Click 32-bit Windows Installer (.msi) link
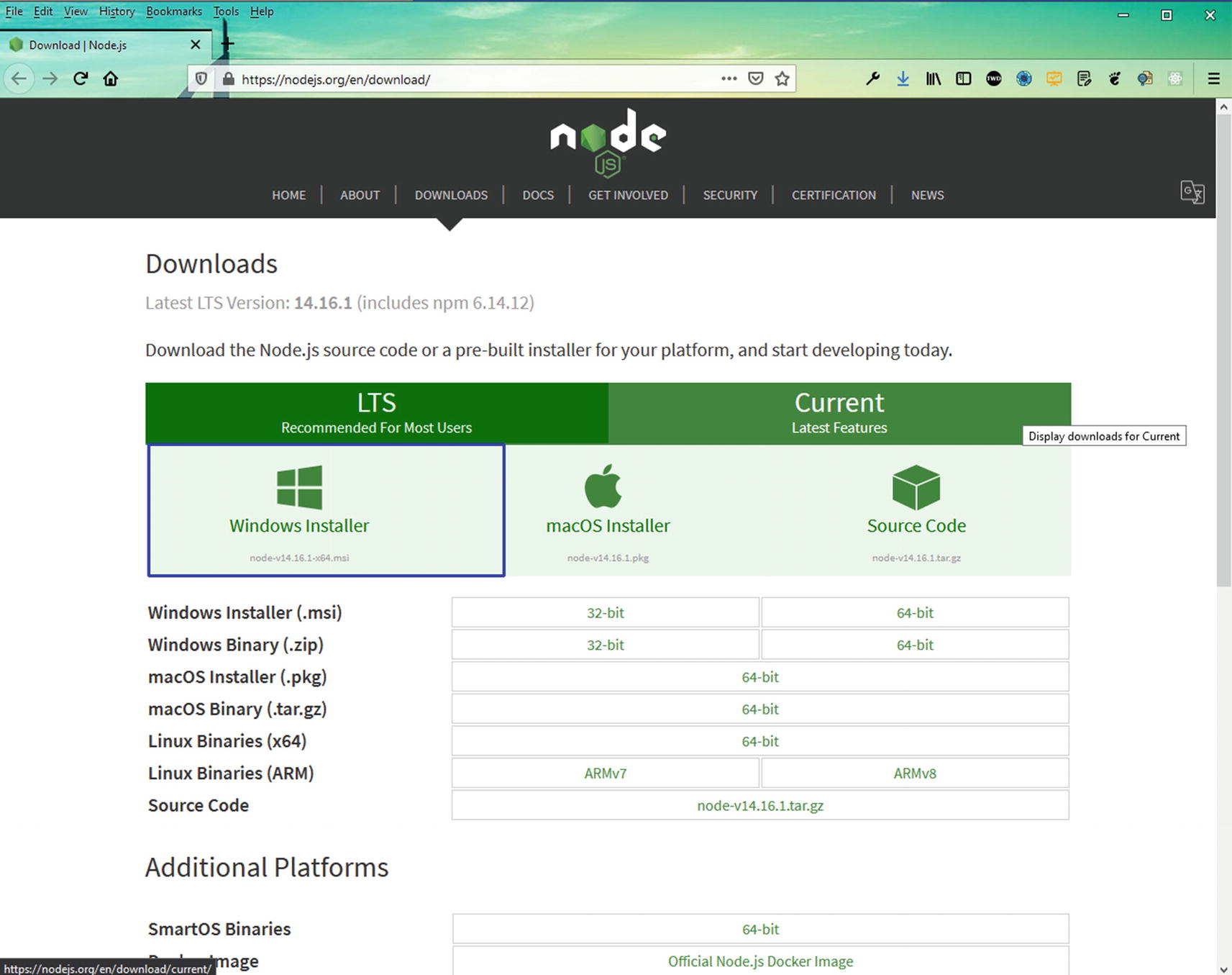 (605, 612)
